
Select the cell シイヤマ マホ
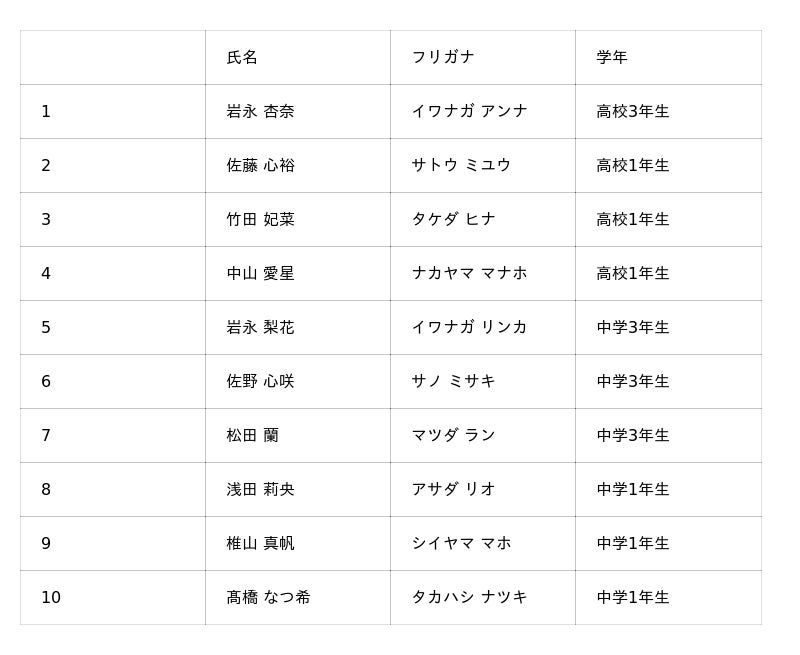461,544
